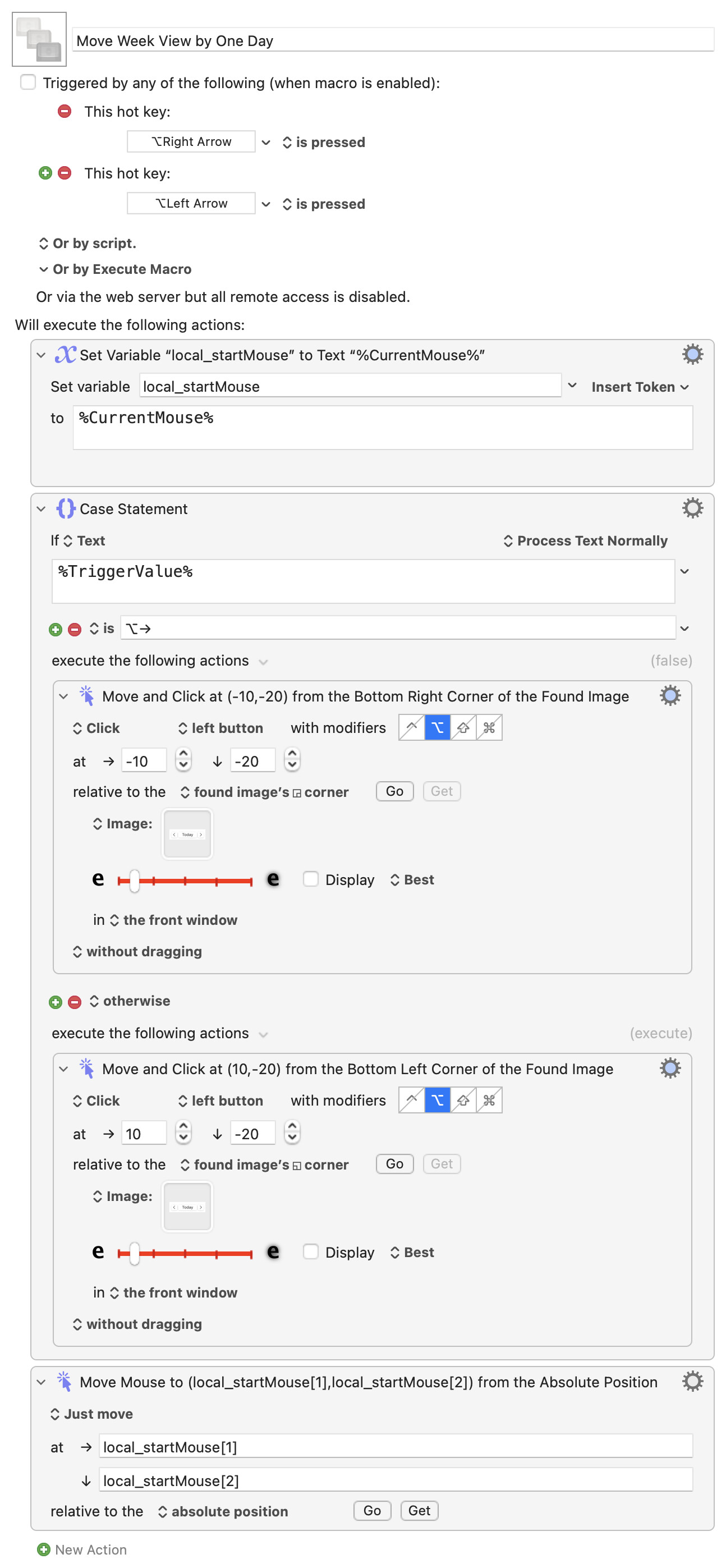726x1568 pixels.
Task: Remove the Option-Right Arrow hot key trigger
Action: click(x=65, y=111)
